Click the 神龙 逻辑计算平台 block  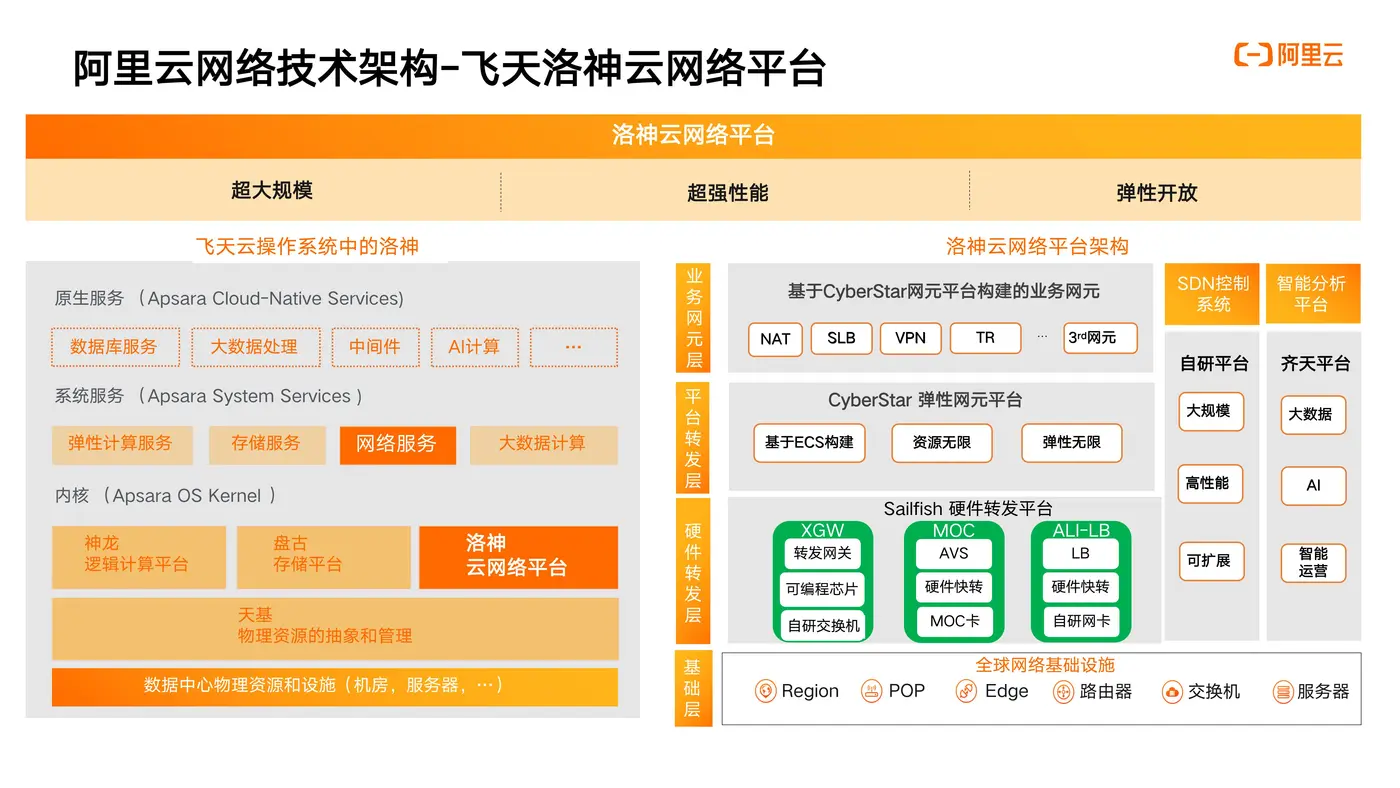[x=139, y=557]
